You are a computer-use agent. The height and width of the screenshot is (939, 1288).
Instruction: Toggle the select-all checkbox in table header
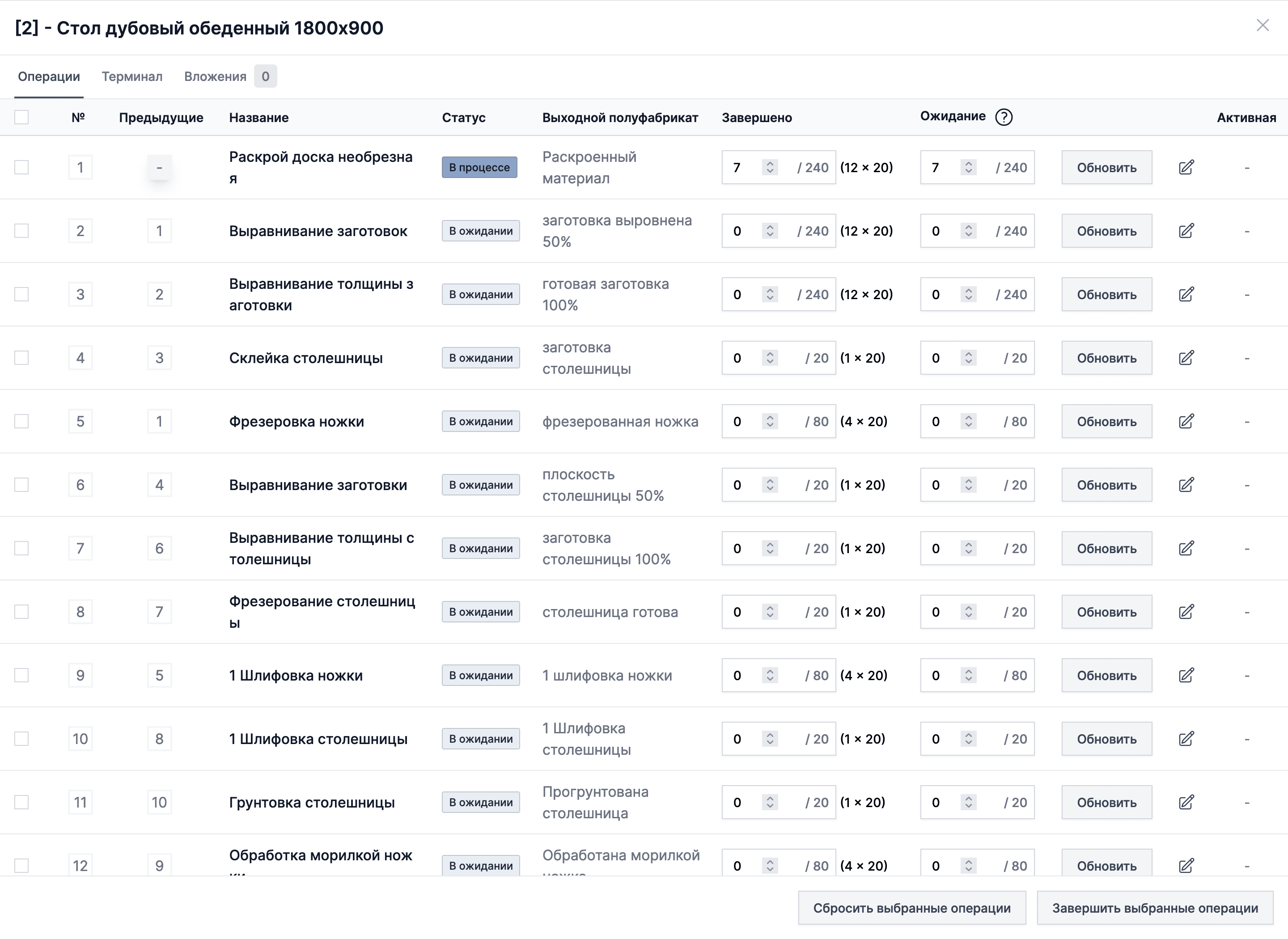pos(21,117)
